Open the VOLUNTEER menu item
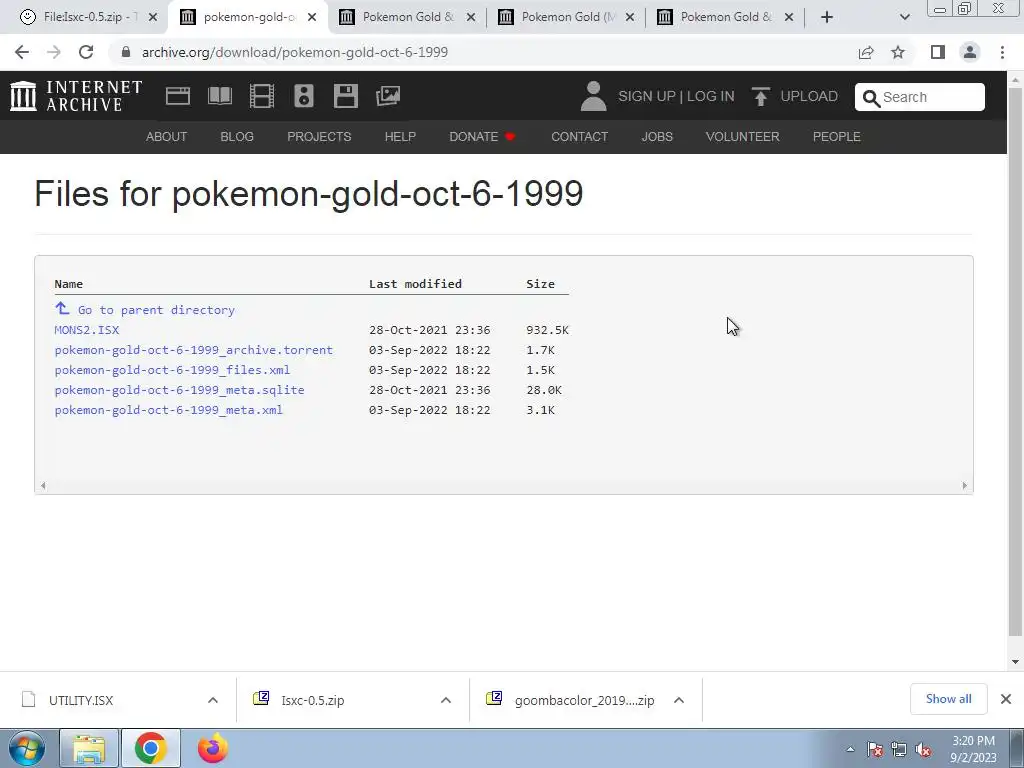Image resolution: width=1024 pixels, height=768 pixels. [x=743, y=136]
